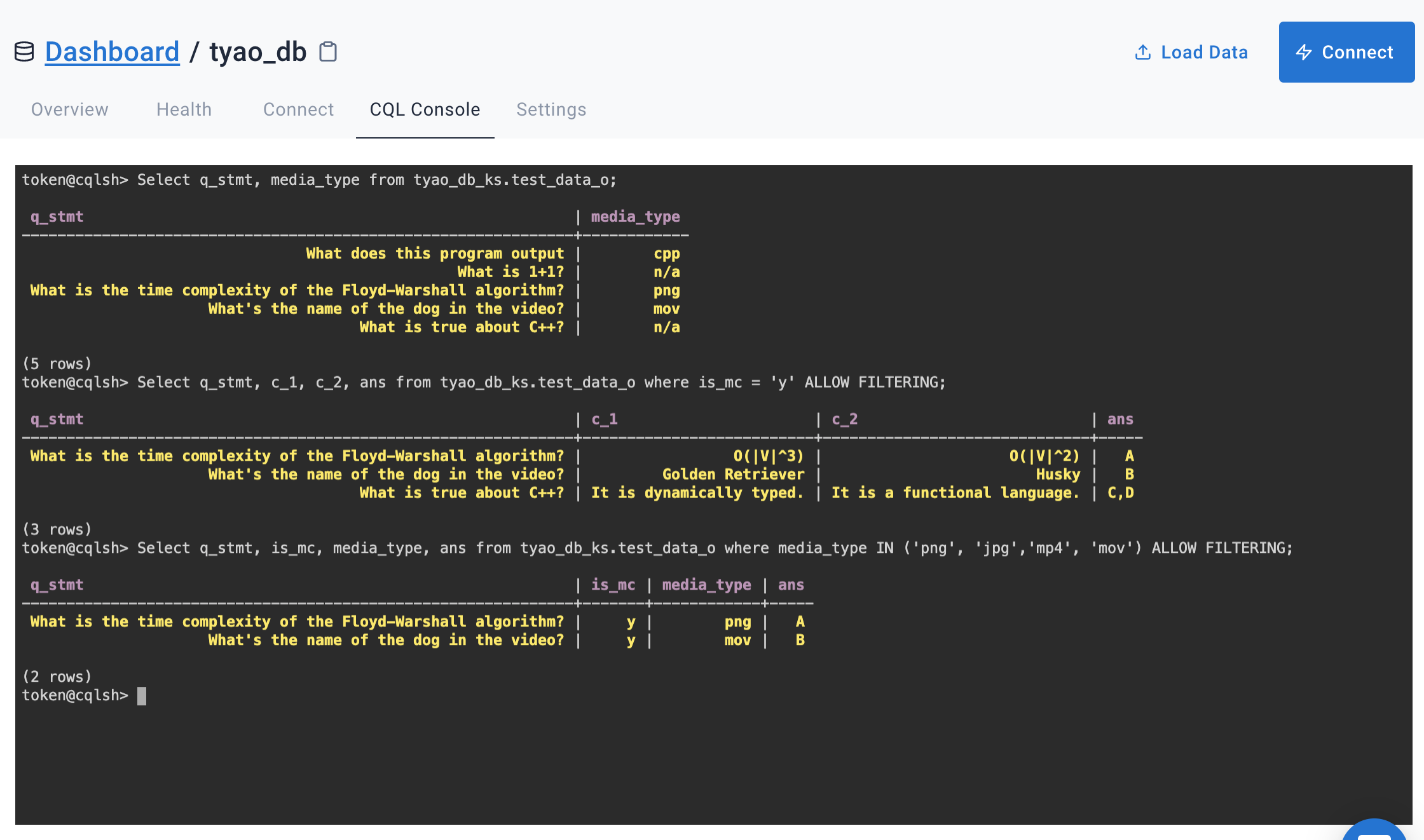Image resolution: width=1424 pixels, height=840 pixels.
Task: Click the upload icon in Load Data
Action: 1142,52
